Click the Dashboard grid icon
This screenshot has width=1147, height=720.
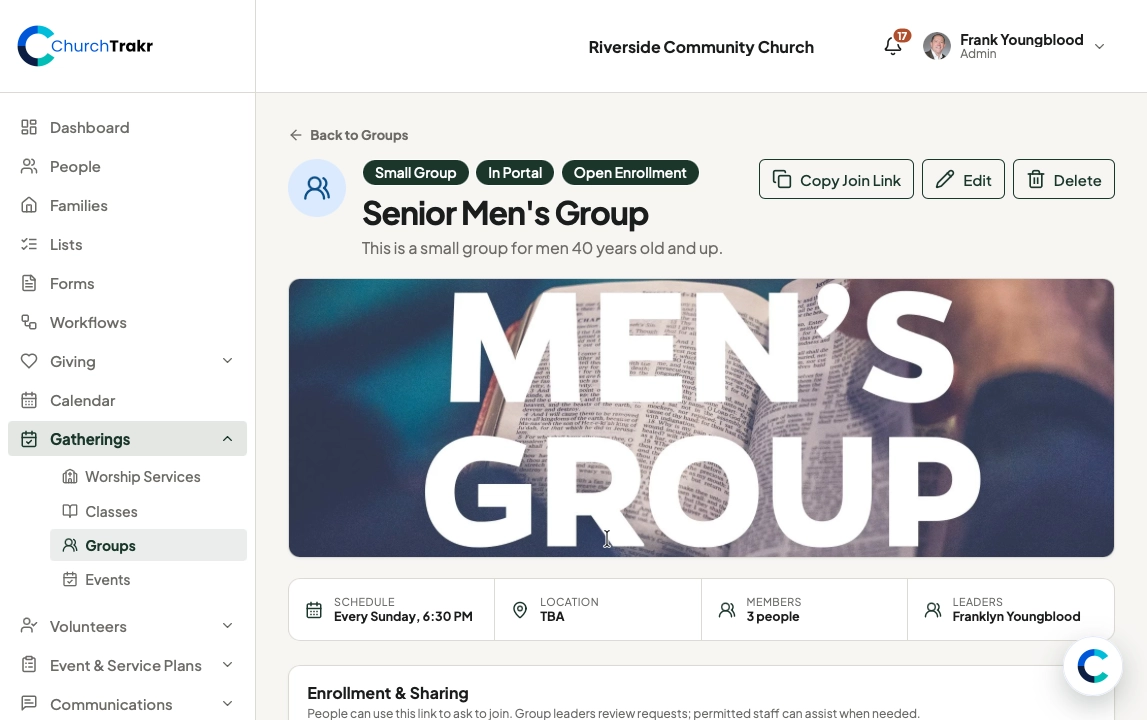(x=29, y=127)
